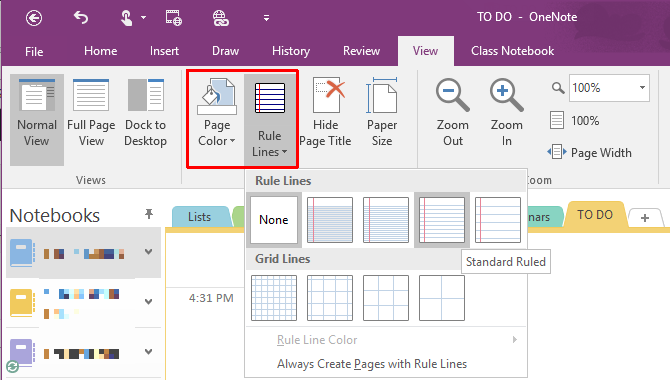Click the globe link icon in title bar

click(x=220, y=18)
